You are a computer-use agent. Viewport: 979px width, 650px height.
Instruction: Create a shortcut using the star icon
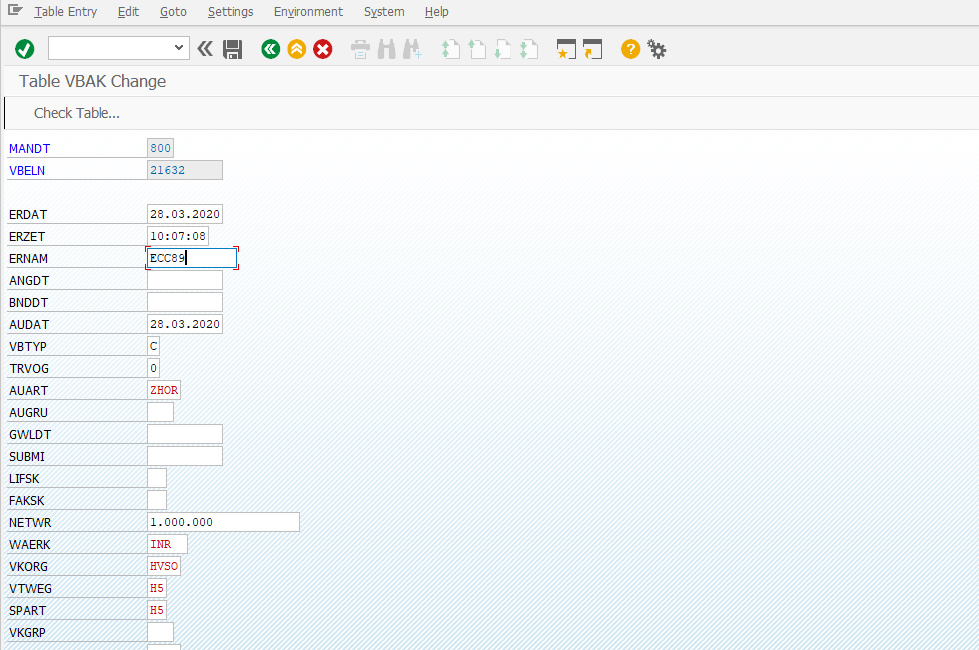566,48
